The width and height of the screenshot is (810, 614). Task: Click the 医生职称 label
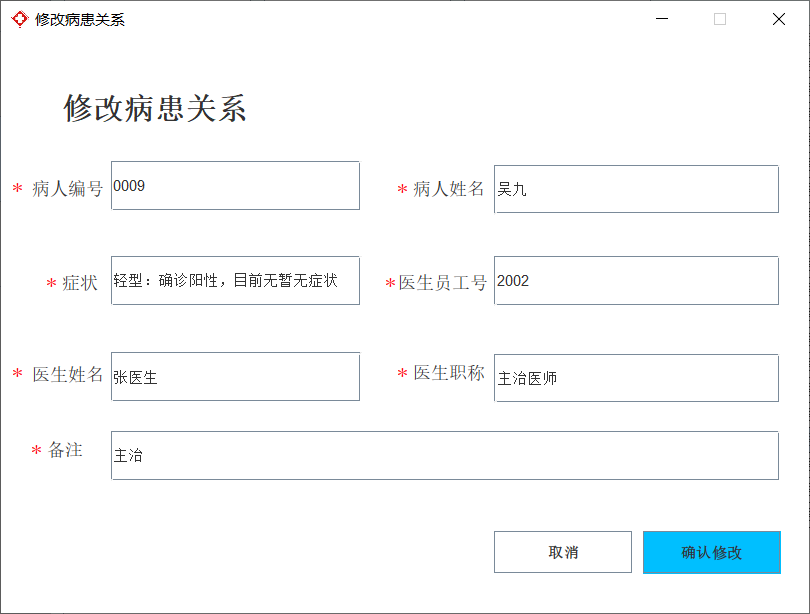point(448,372)
